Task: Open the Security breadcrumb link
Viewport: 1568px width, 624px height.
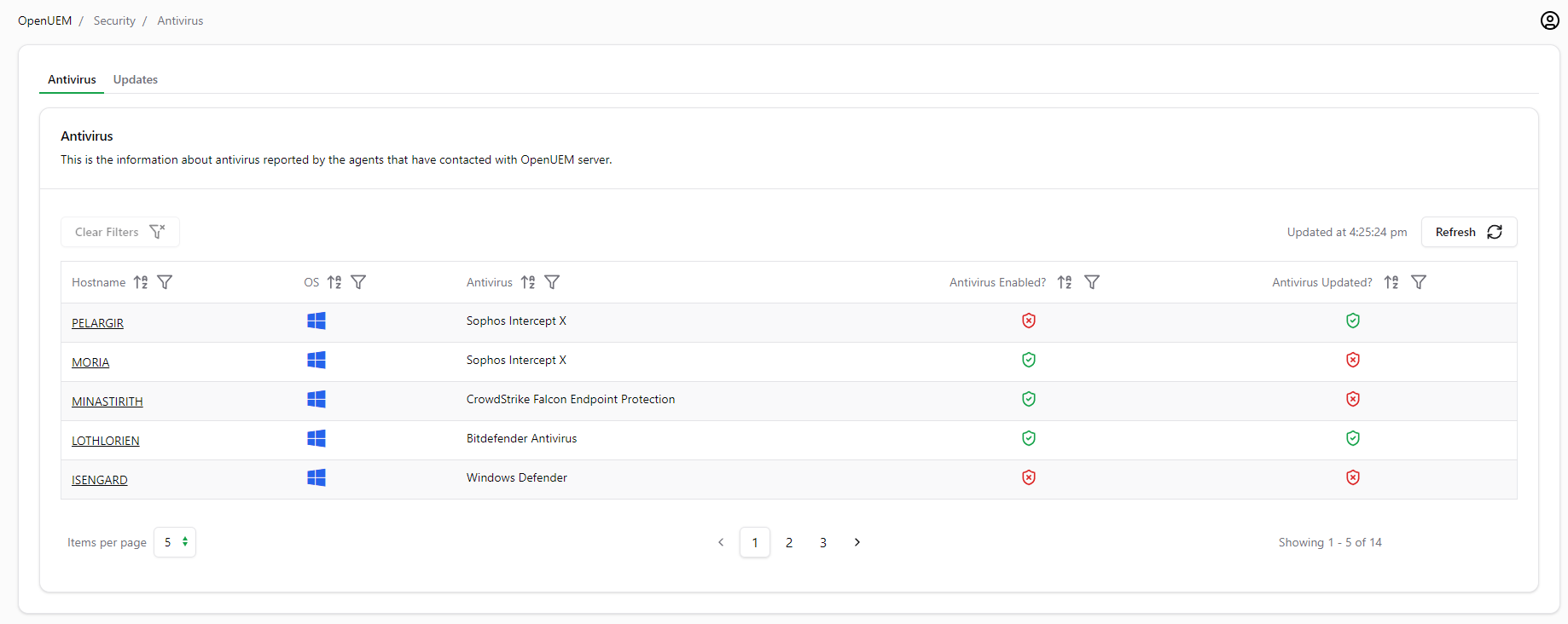Action: click(x=114, y=20)
